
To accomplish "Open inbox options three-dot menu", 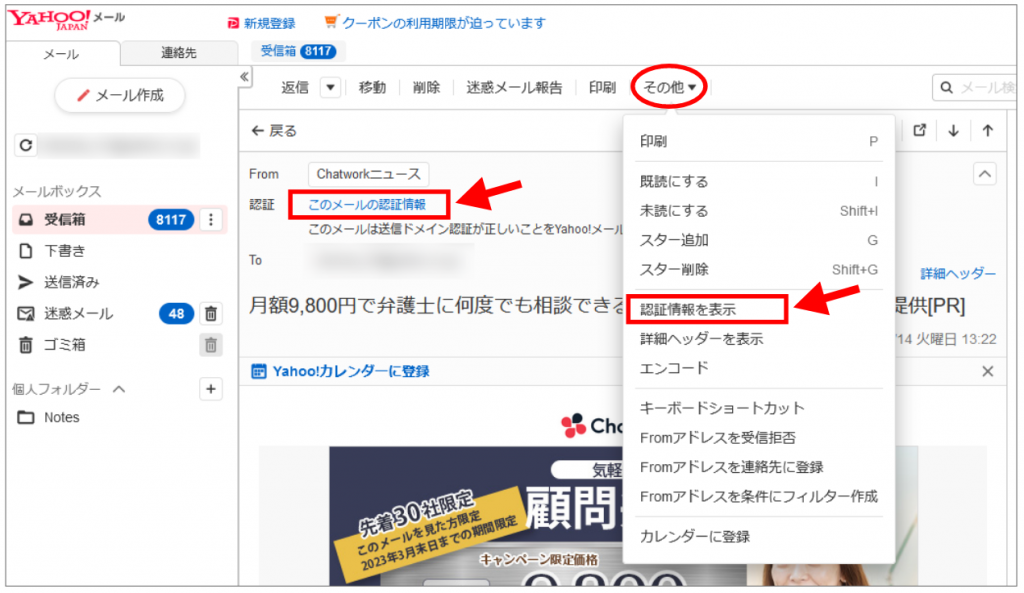I will [x=211, y=220].
